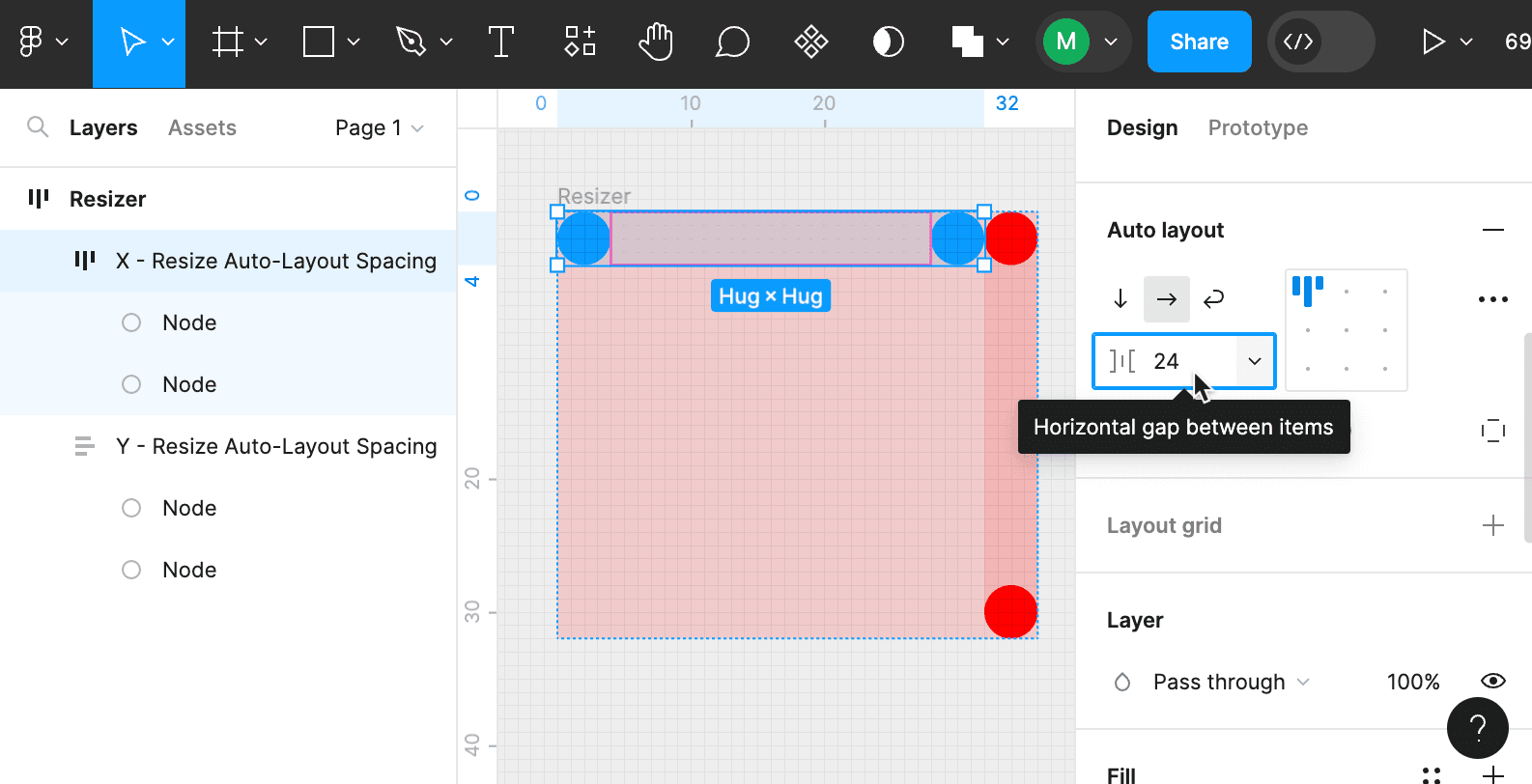Image resolution: width=1532 pixels, height=784 pixels.
Task: Click the zoom level percentage
Action: (x=1518, y=42)
